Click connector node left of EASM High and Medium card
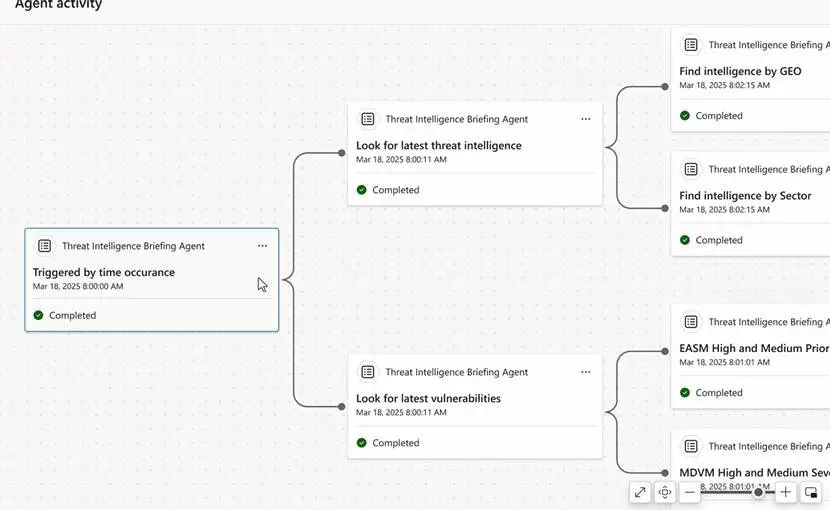This screenshot has height=510, width=830. point(665,351)
